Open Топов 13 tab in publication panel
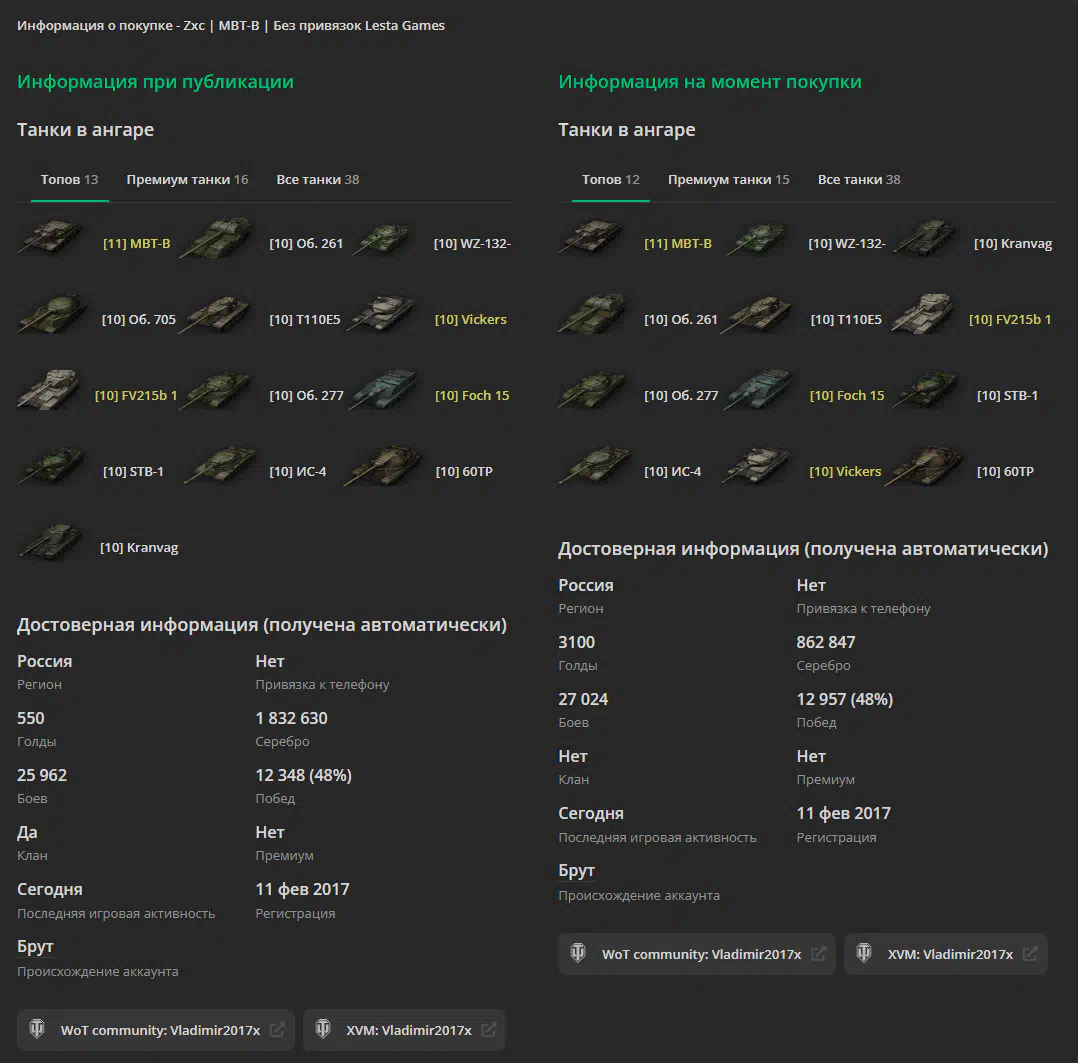 tap(69, 179)
